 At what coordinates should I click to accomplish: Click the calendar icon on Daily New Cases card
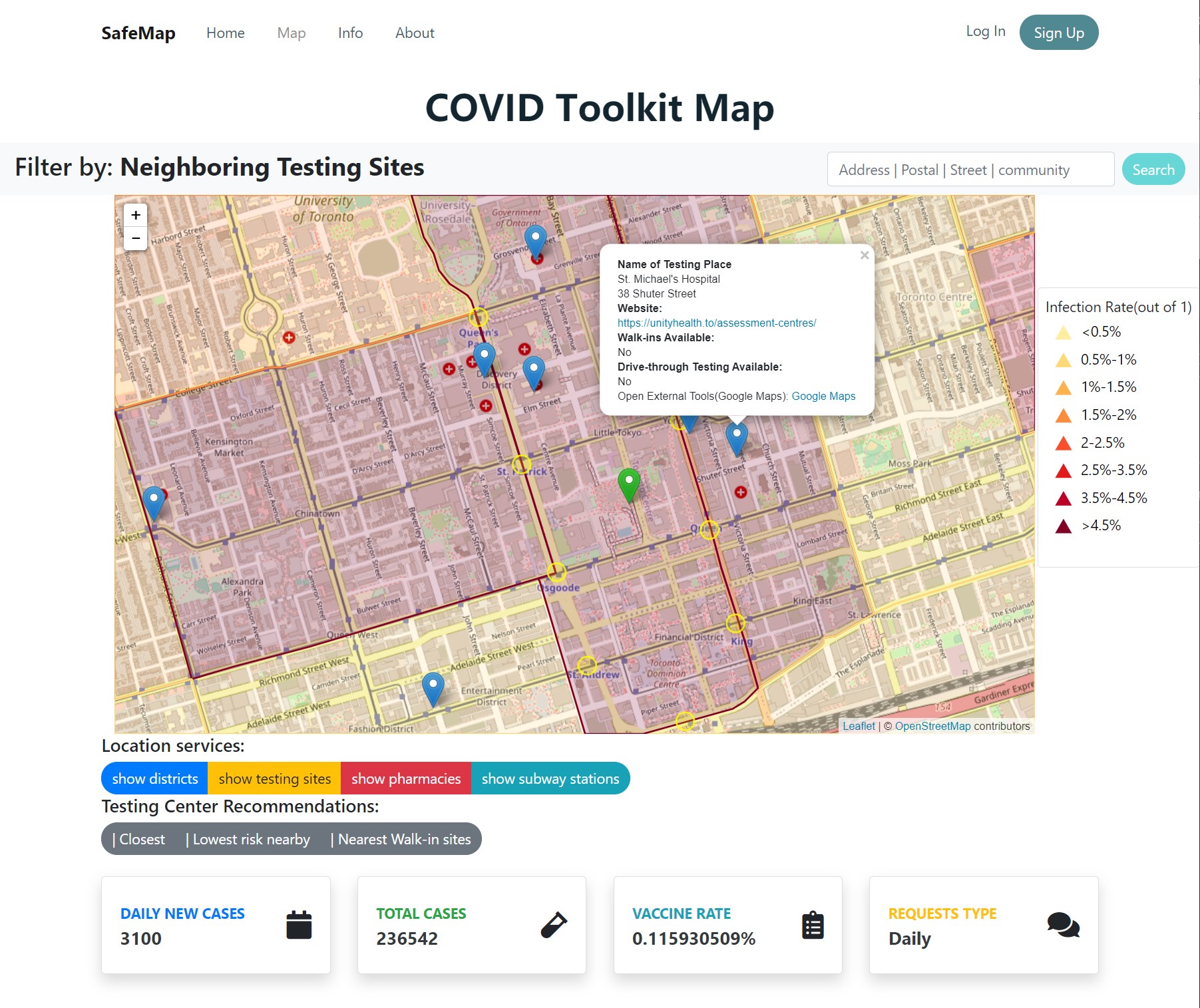point(299,924)
